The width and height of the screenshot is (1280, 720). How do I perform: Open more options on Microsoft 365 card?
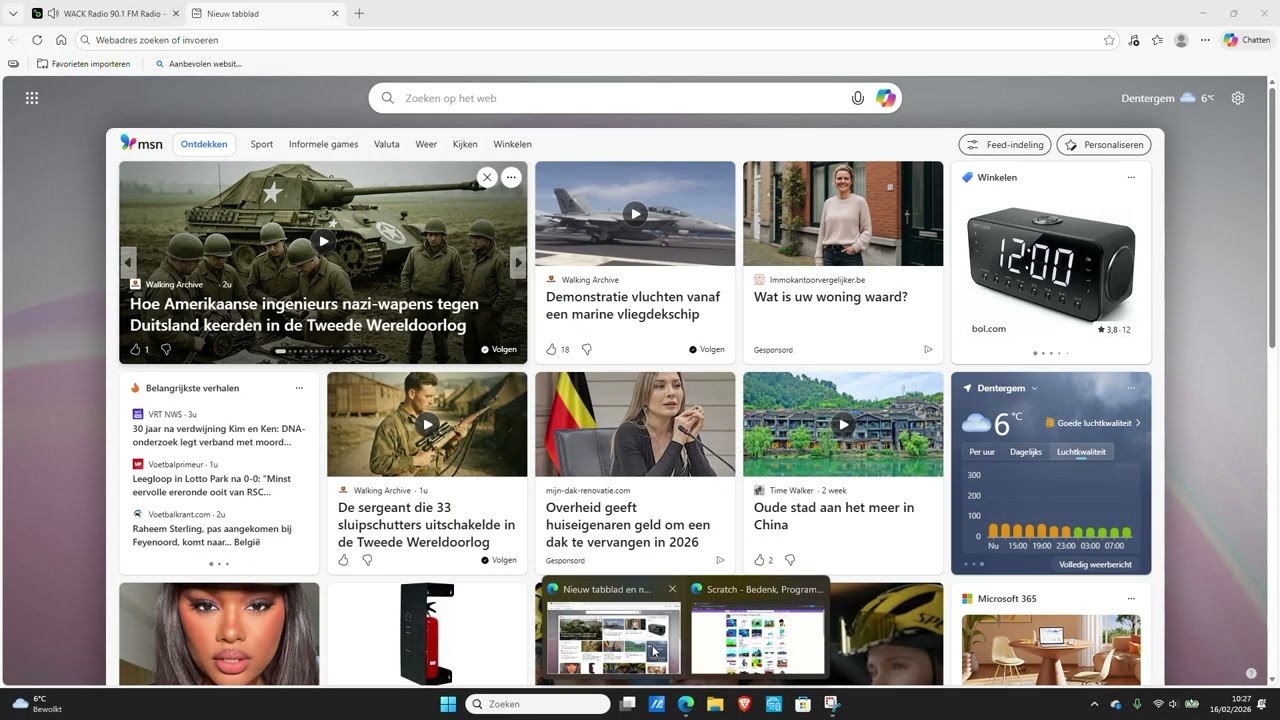pos(1131,598)
